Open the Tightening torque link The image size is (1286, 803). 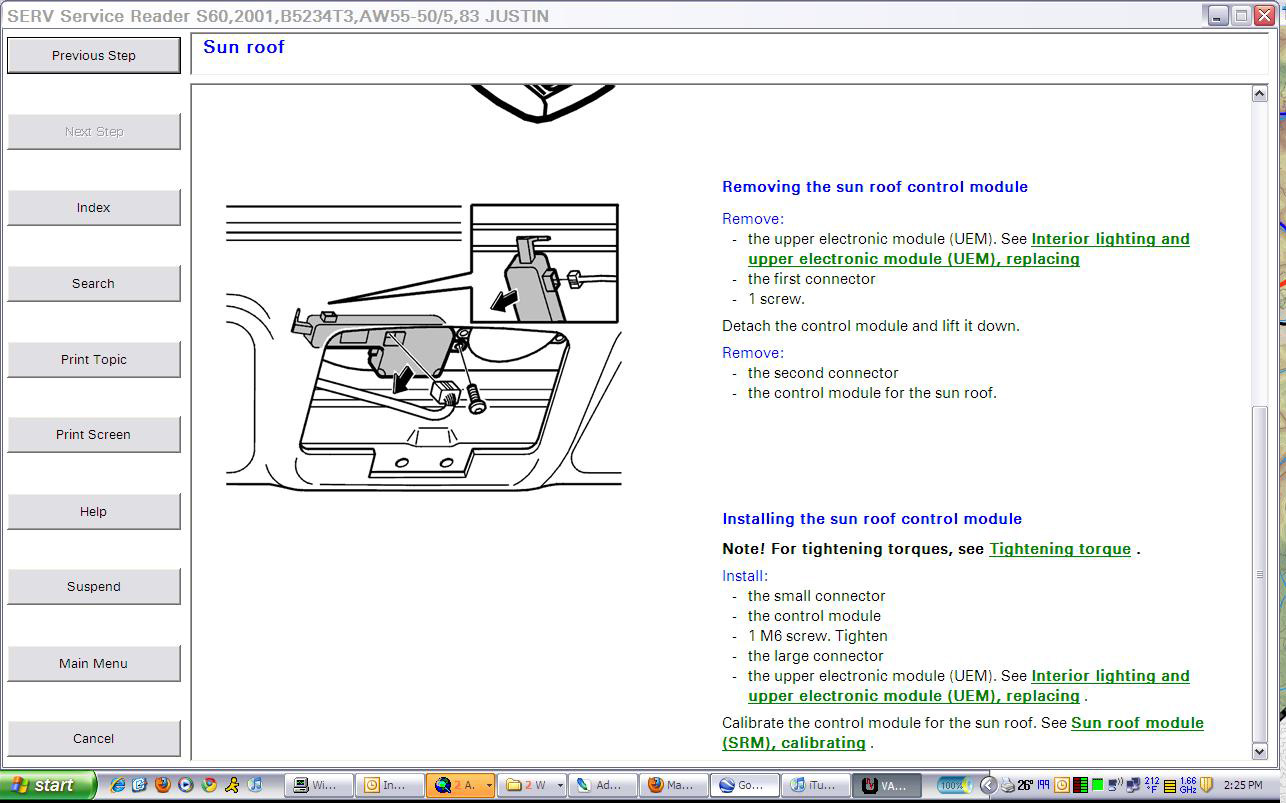pyautogui.click(x=1060, y=549)
